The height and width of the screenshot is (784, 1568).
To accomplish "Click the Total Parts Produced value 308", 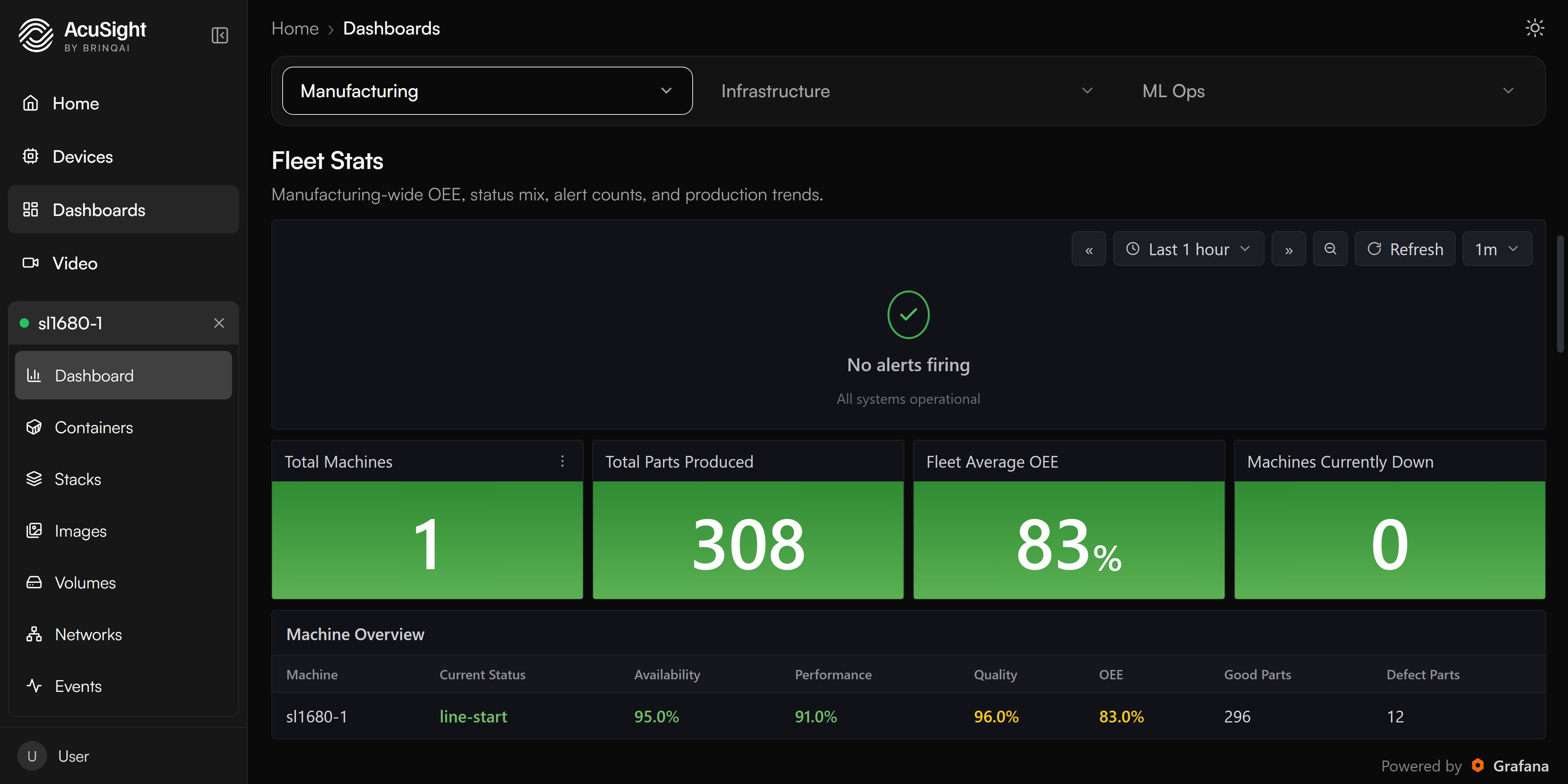I will click(748, 544).
